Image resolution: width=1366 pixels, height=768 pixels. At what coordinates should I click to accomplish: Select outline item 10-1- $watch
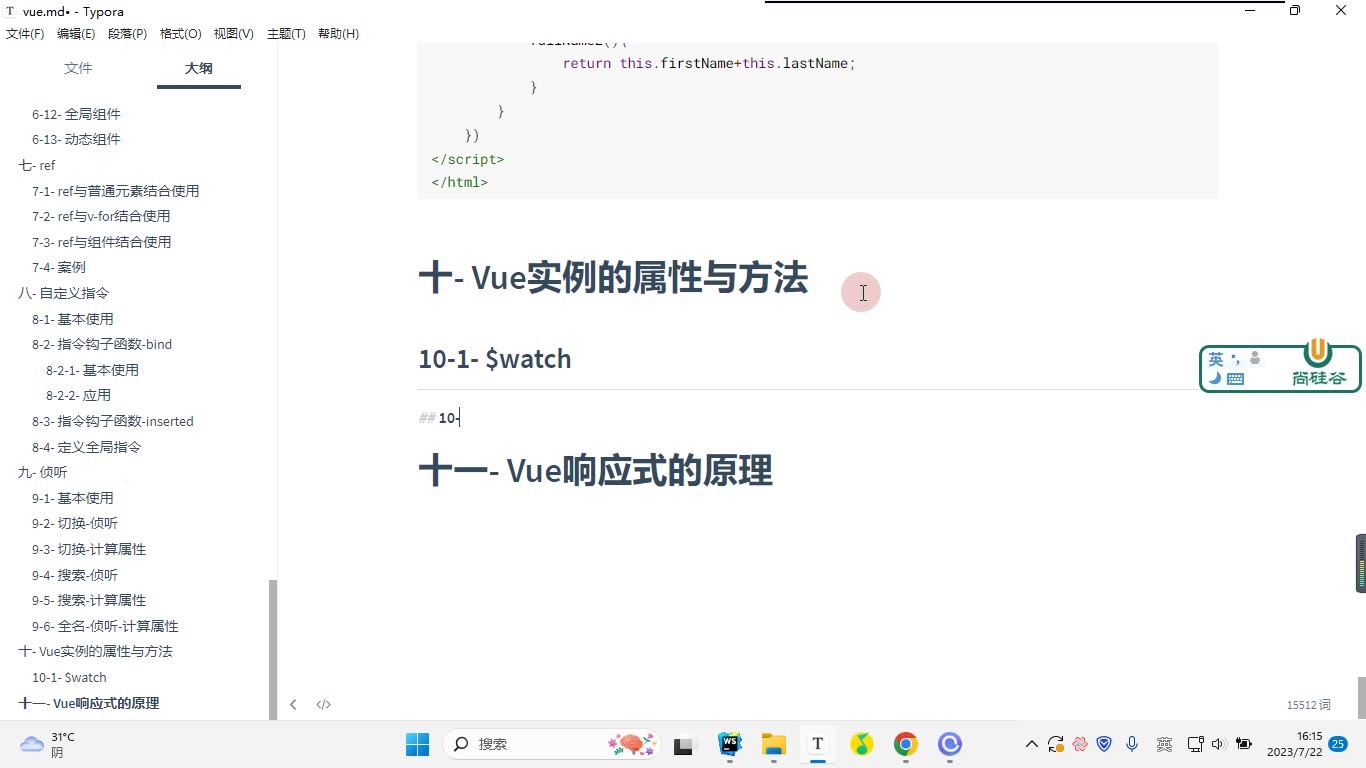point(69,677)
